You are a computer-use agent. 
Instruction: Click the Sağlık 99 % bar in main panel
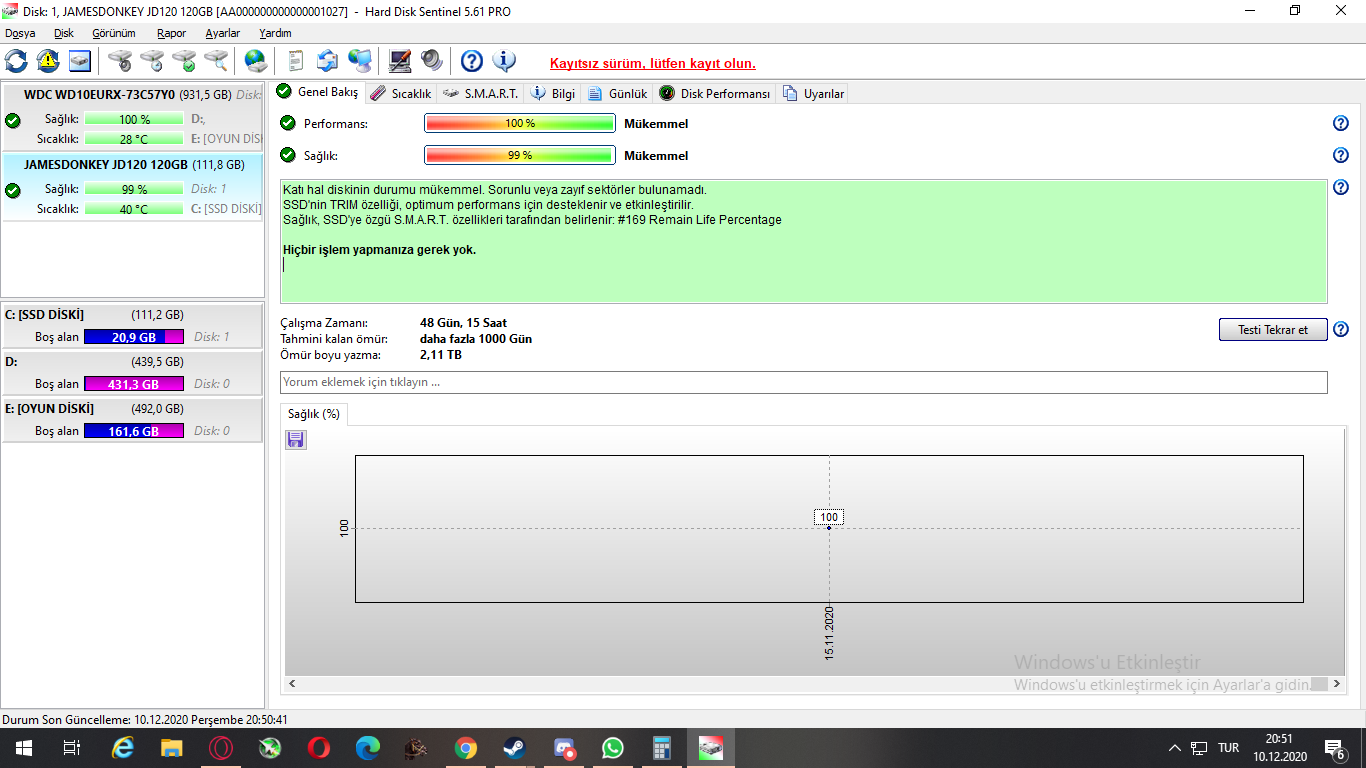[x=519, y=155]
